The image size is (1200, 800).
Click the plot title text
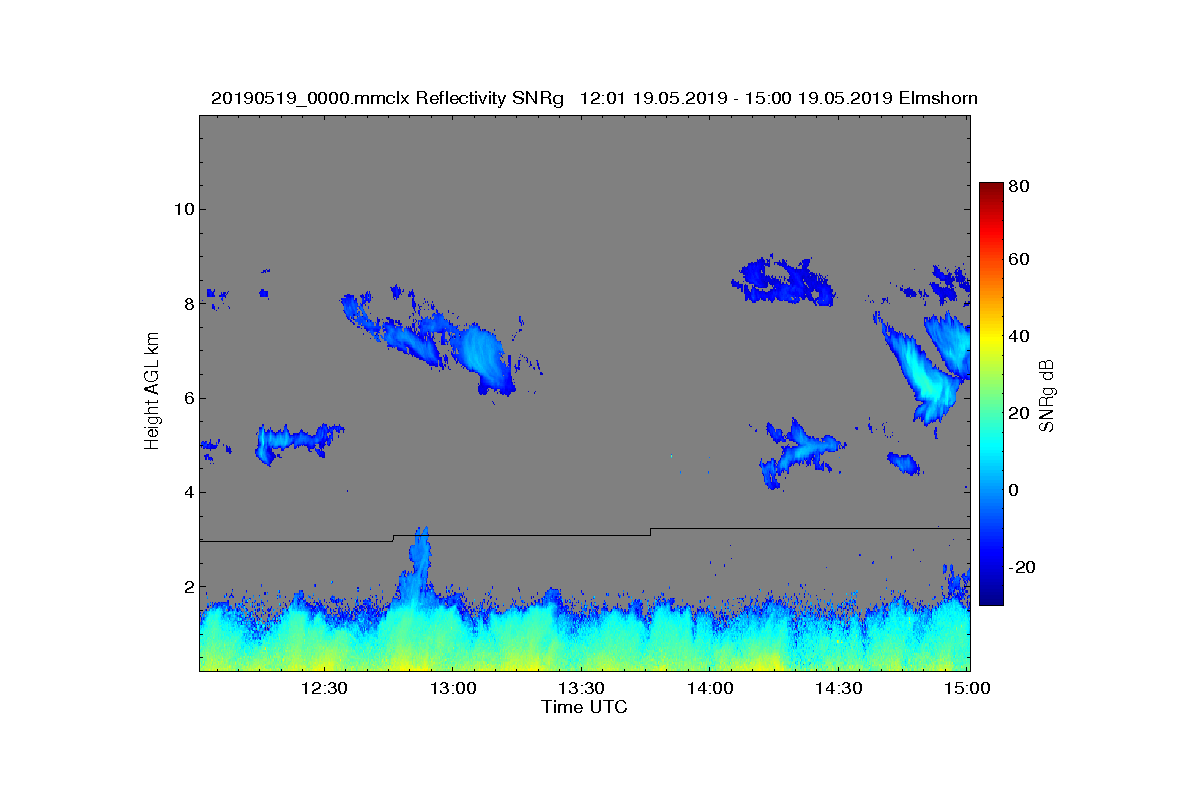[594, 98]
